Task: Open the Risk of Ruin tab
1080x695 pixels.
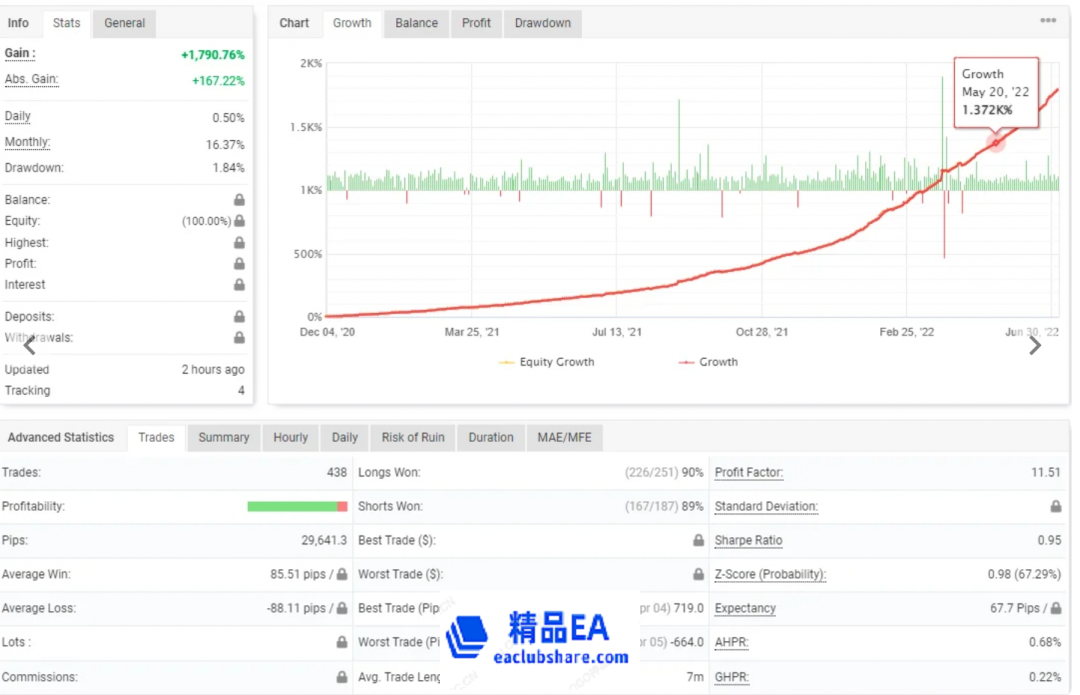Action: [413, 437]
